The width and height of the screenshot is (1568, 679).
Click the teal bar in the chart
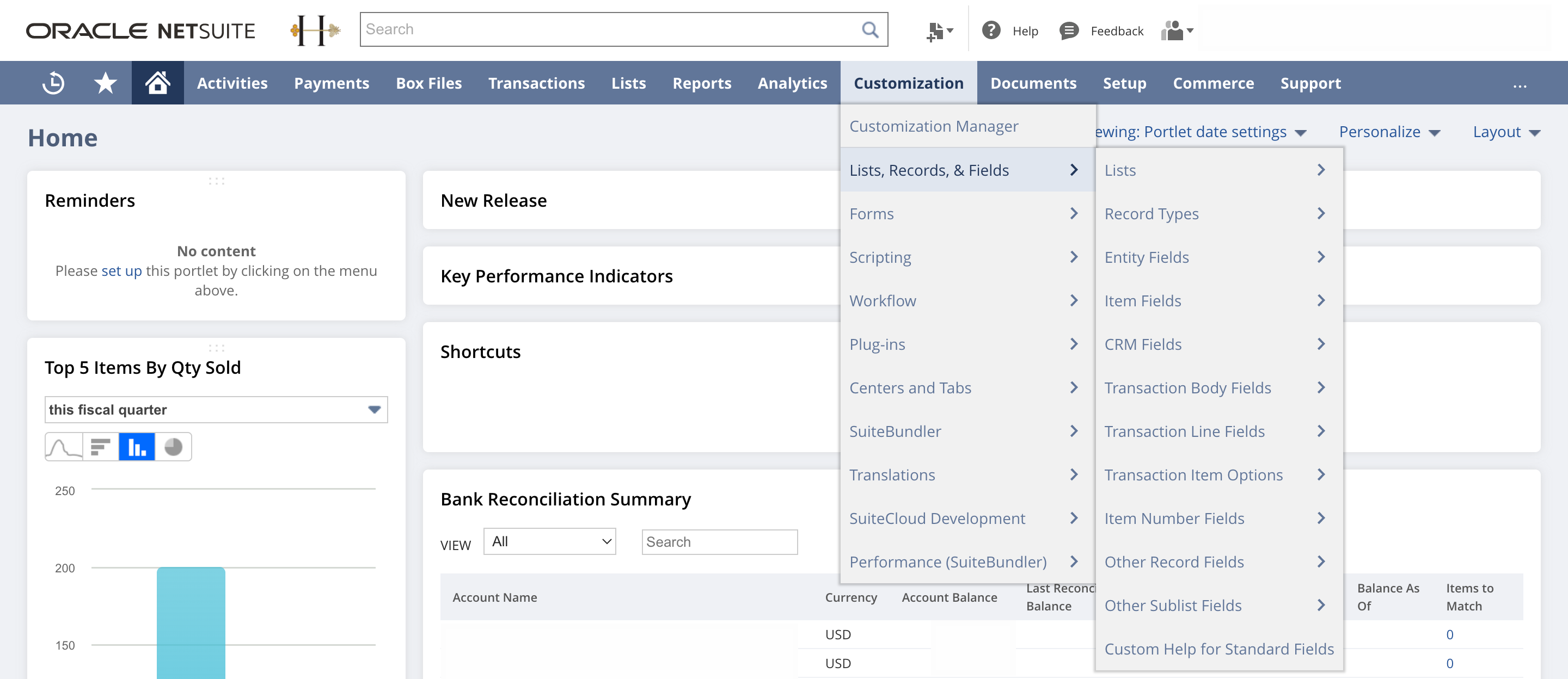[191, 622]
